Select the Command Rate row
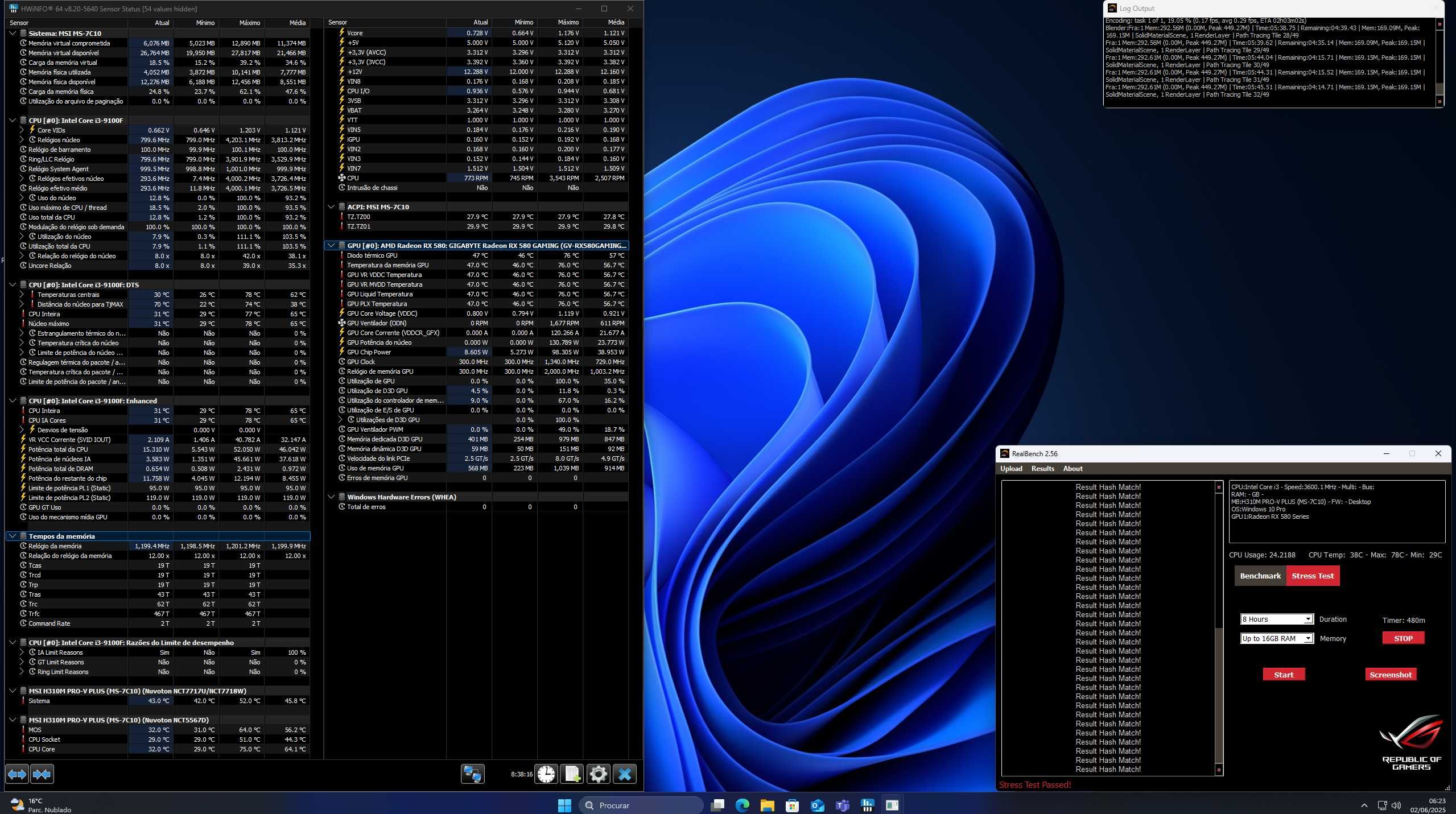This screenshot has width=1456, height=814. (158, 623)
